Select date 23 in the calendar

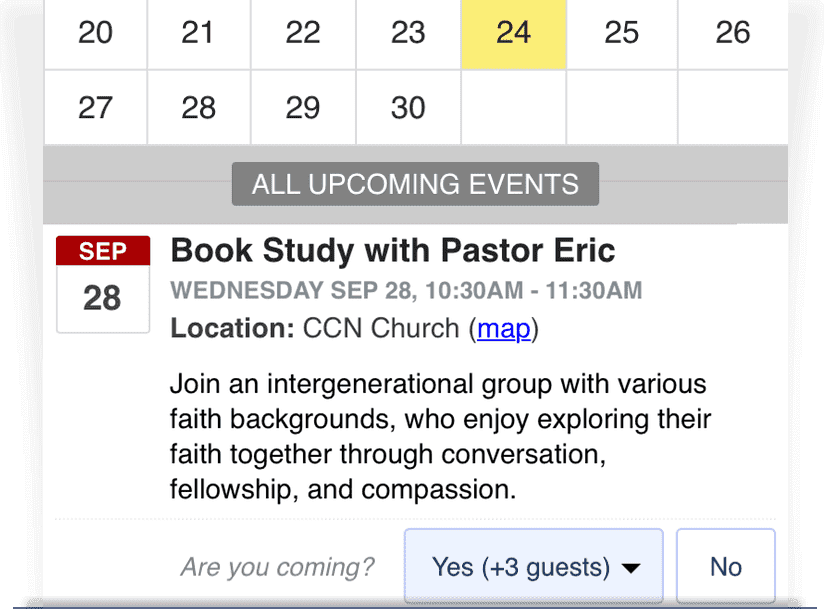[408, 33]
